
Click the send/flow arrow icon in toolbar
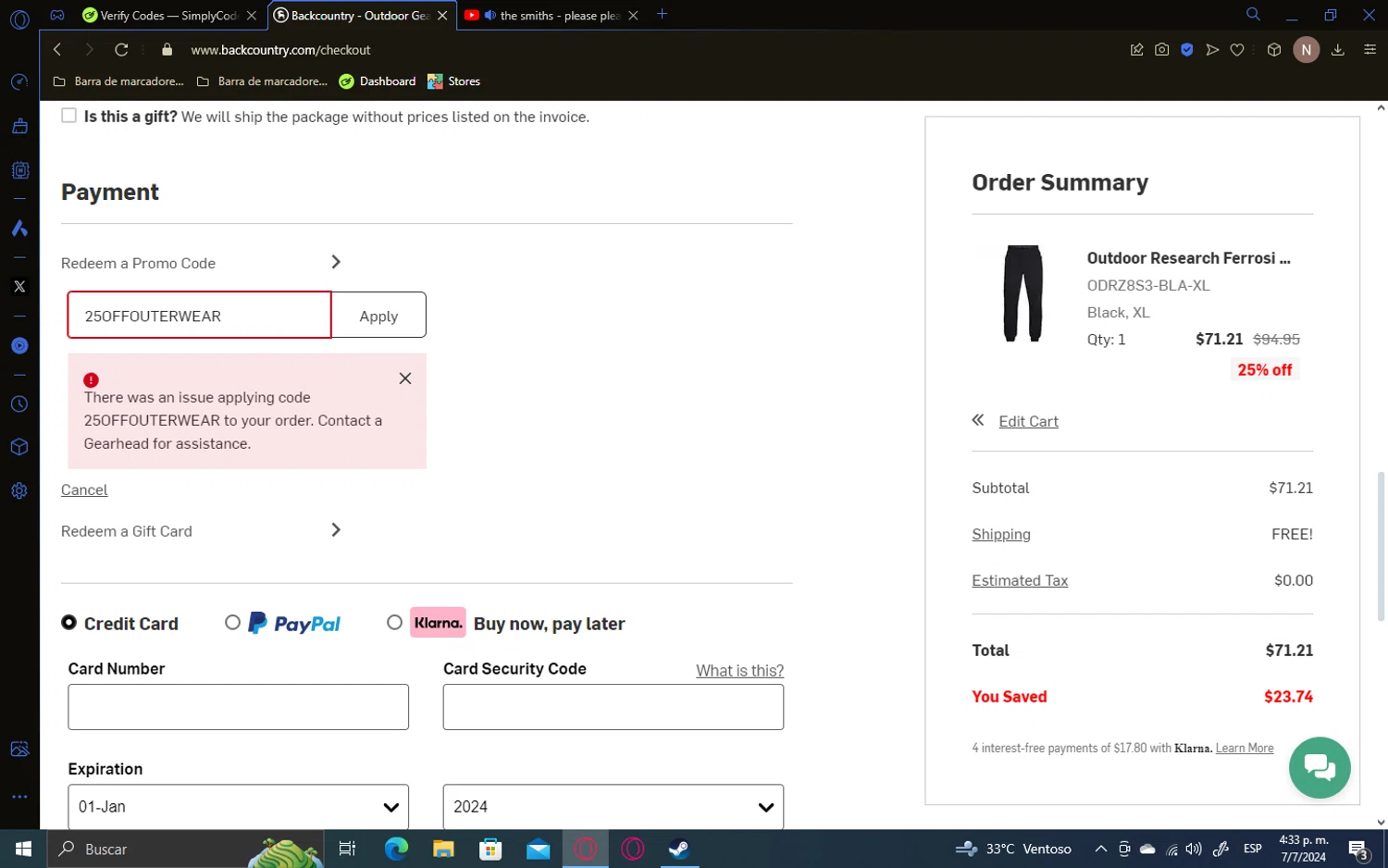click(1212, 50)
